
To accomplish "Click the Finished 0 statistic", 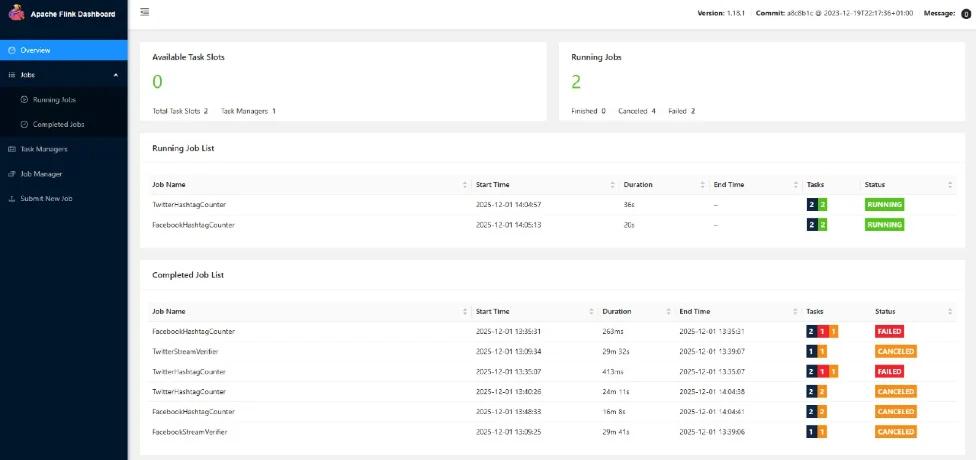I will pyautogui.click(x=588, y=111).
